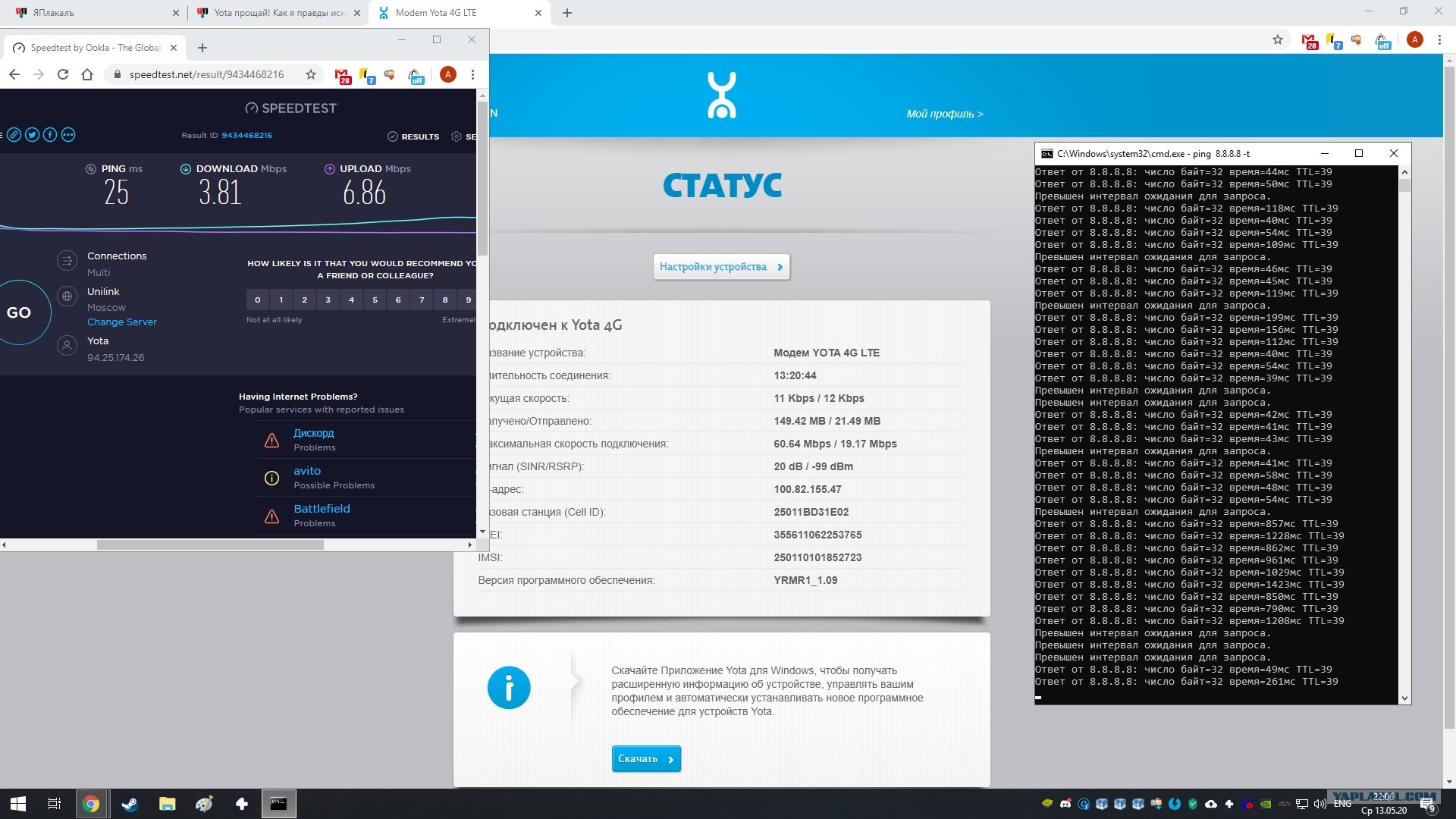Open the Speedtest settings gear
The width and height of the screenshot is (1456, 819).
[457, 136]
